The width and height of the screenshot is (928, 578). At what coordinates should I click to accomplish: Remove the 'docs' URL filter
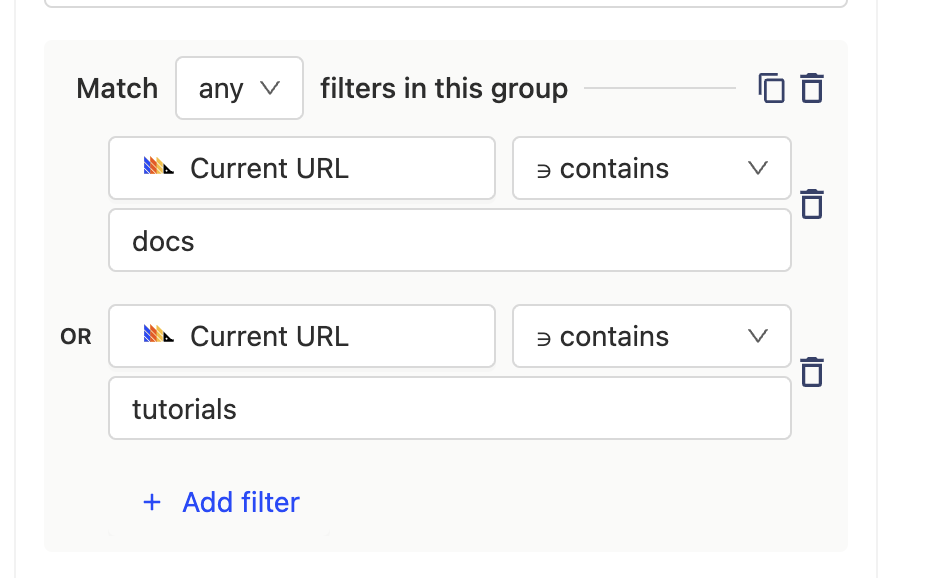pyautogui.click(x=812, y=204)
